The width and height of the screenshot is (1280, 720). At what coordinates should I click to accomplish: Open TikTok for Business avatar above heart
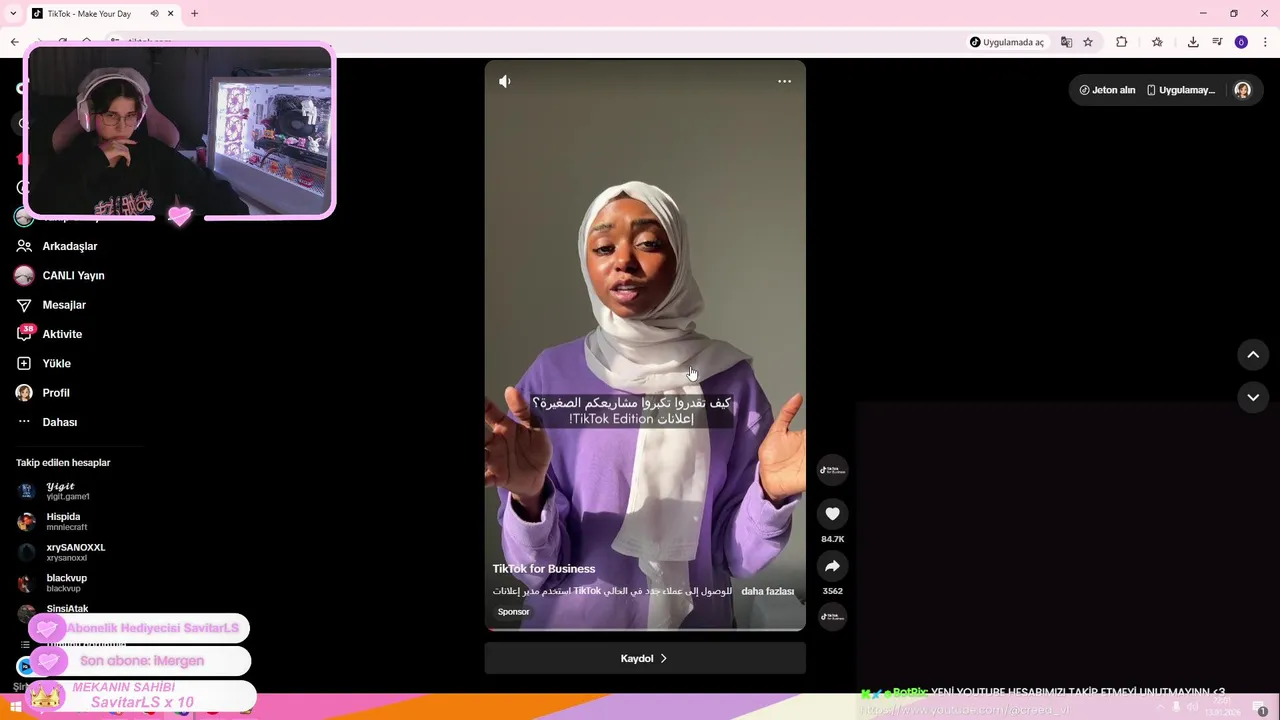click(832, 470)
